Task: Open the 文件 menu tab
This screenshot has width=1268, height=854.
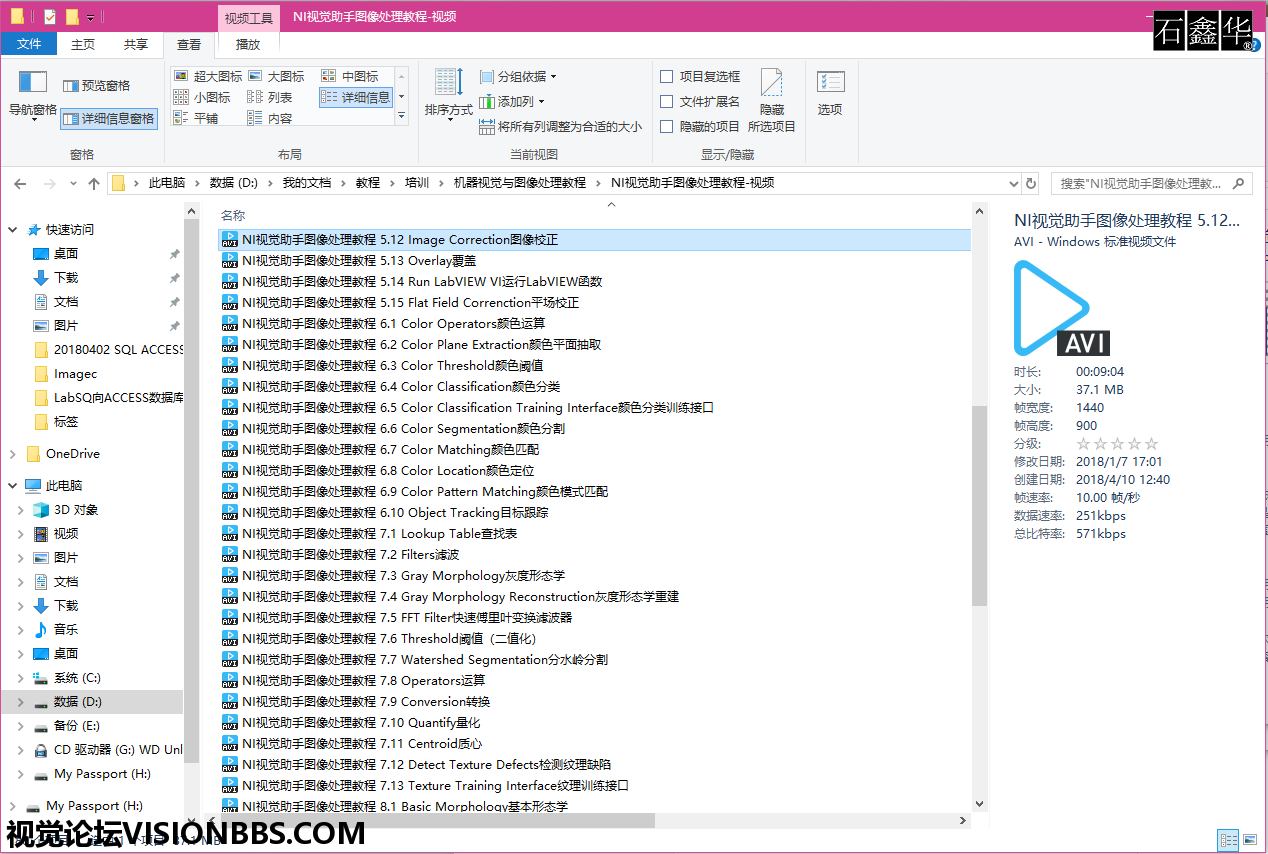Action: (x=29, y=44)
